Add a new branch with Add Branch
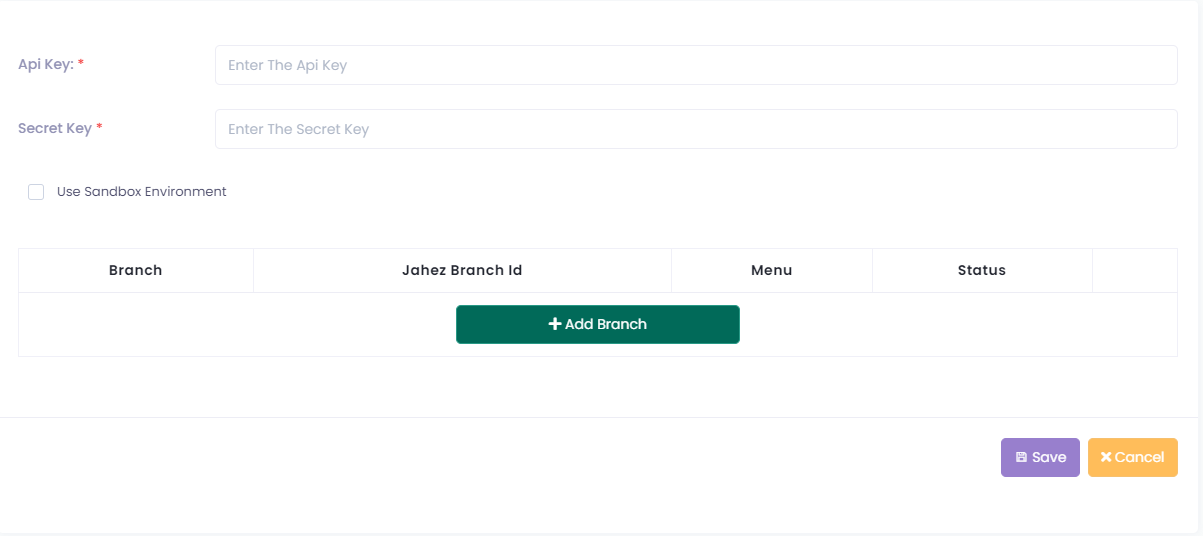 pyautogui.click(x=598, y=324)
